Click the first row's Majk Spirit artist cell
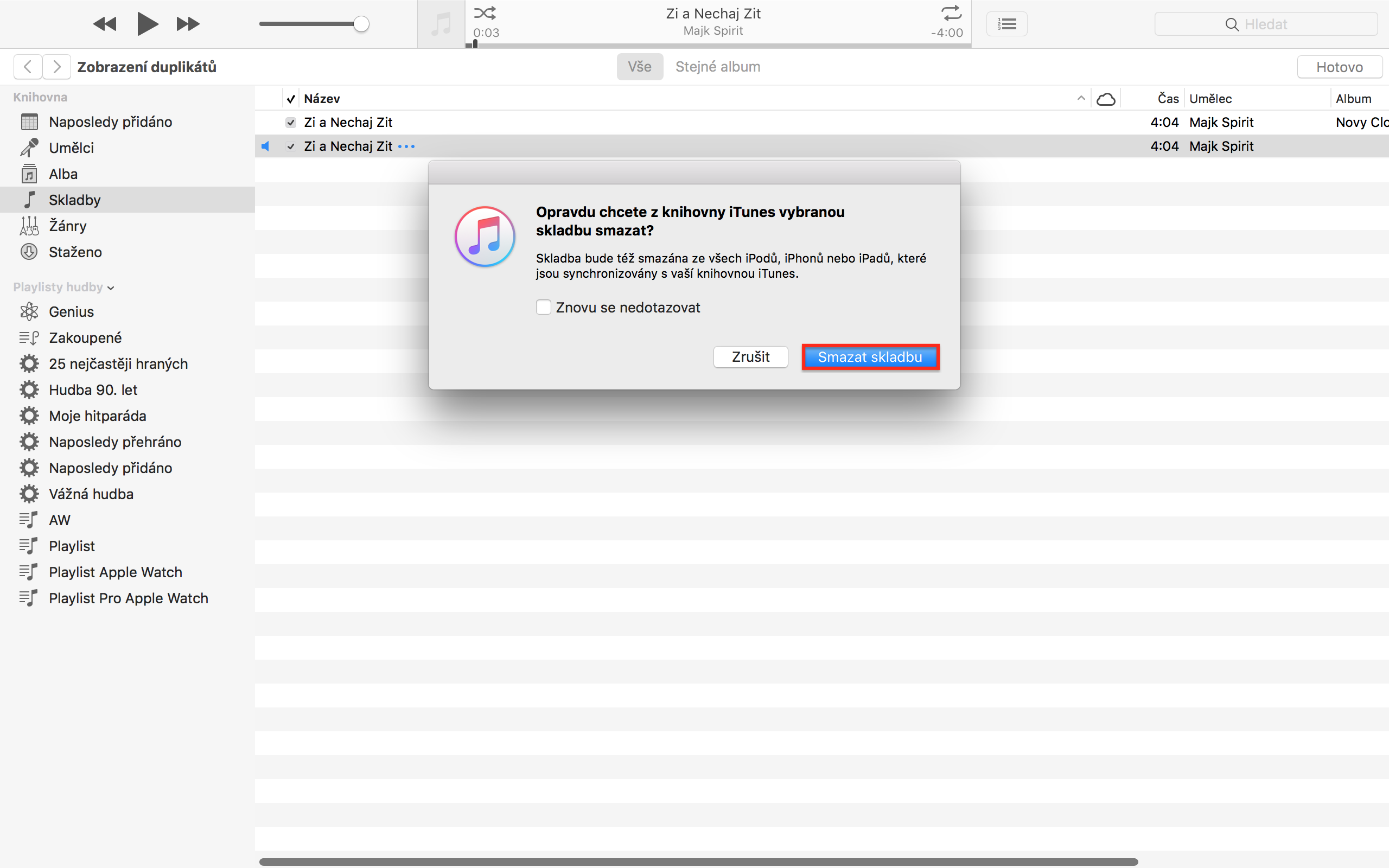The height and width of the screenshot is (868, 1389). tap(1221, 122)
